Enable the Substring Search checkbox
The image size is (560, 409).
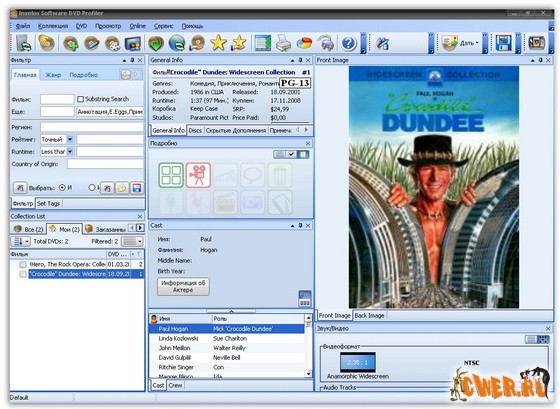80,99
